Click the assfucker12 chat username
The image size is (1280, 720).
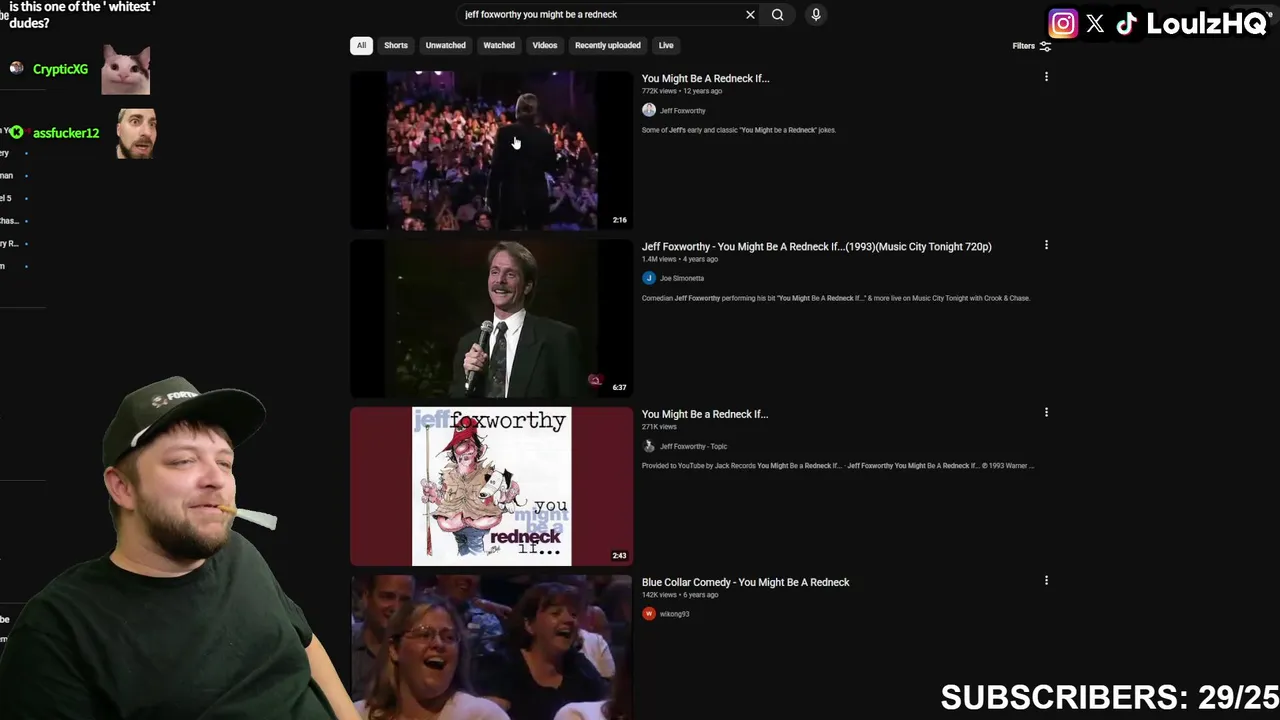[x=66, y=133]
